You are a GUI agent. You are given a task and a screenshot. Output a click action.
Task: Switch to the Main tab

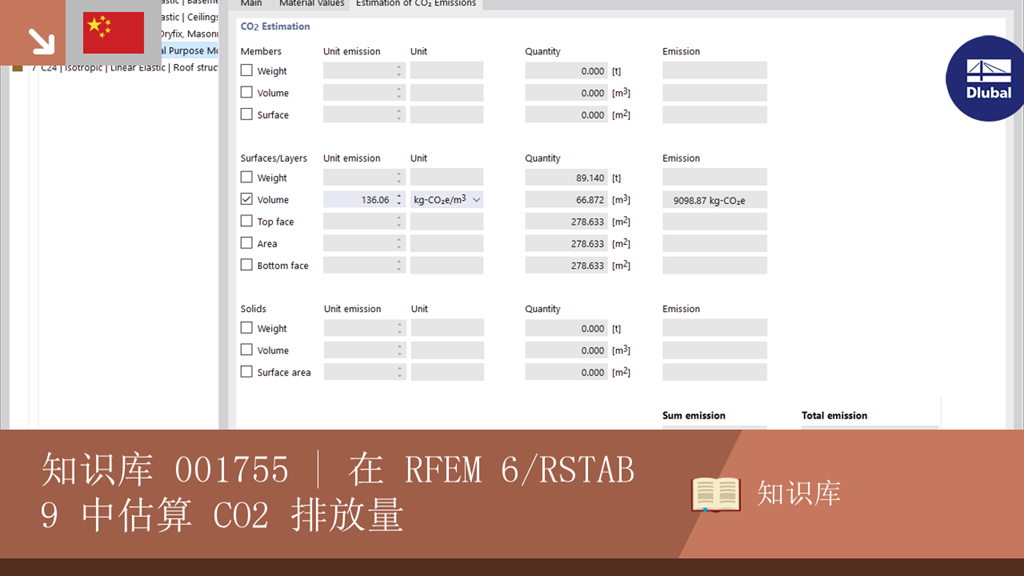251,4
